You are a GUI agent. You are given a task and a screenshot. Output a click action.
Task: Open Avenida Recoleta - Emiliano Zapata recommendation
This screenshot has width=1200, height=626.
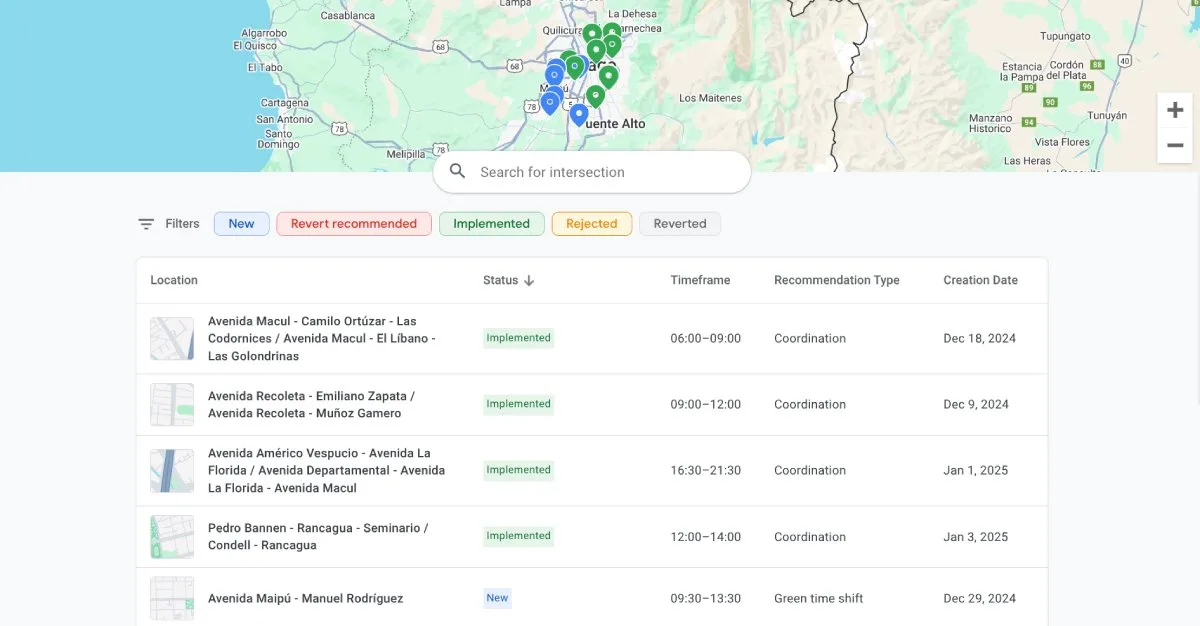click(311, 405)
